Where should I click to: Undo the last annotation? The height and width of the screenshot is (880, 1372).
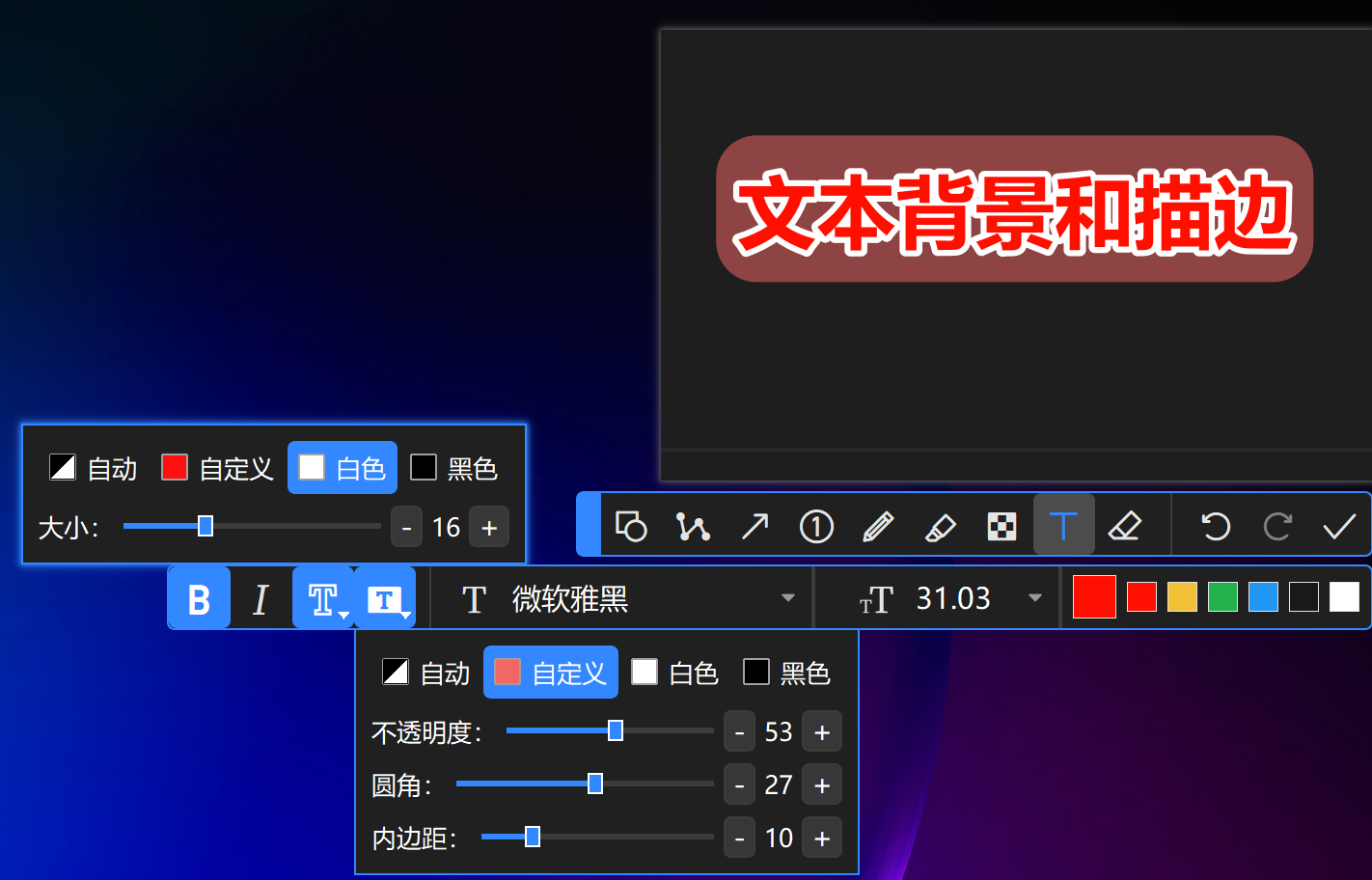(1215, 526)
